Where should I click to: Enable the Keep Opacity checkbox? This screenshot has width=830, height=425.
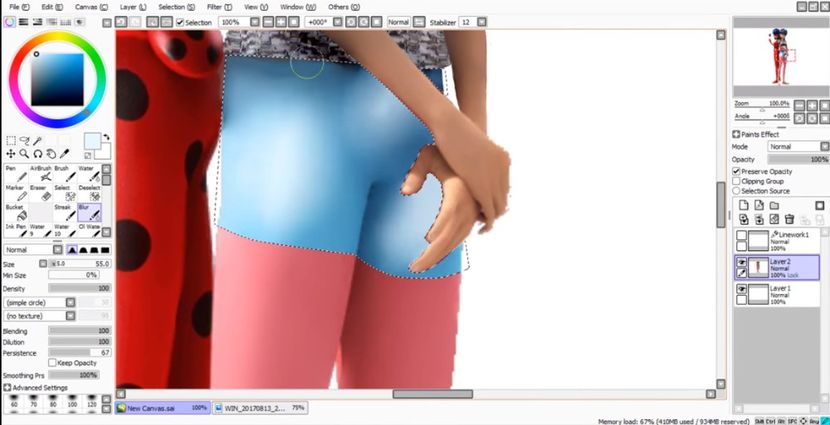click(54, 363)
